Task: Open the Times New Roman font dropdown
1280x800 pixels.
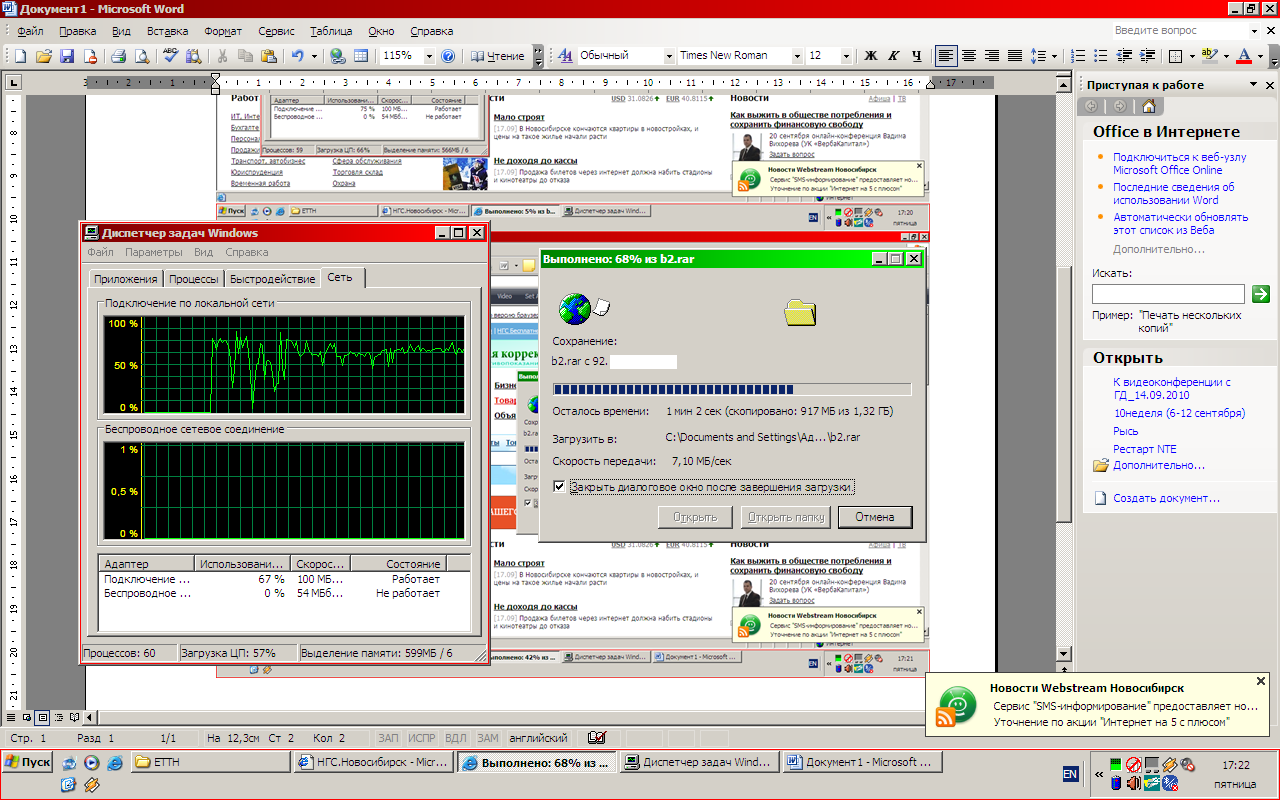Action: (x=797, y=56)
